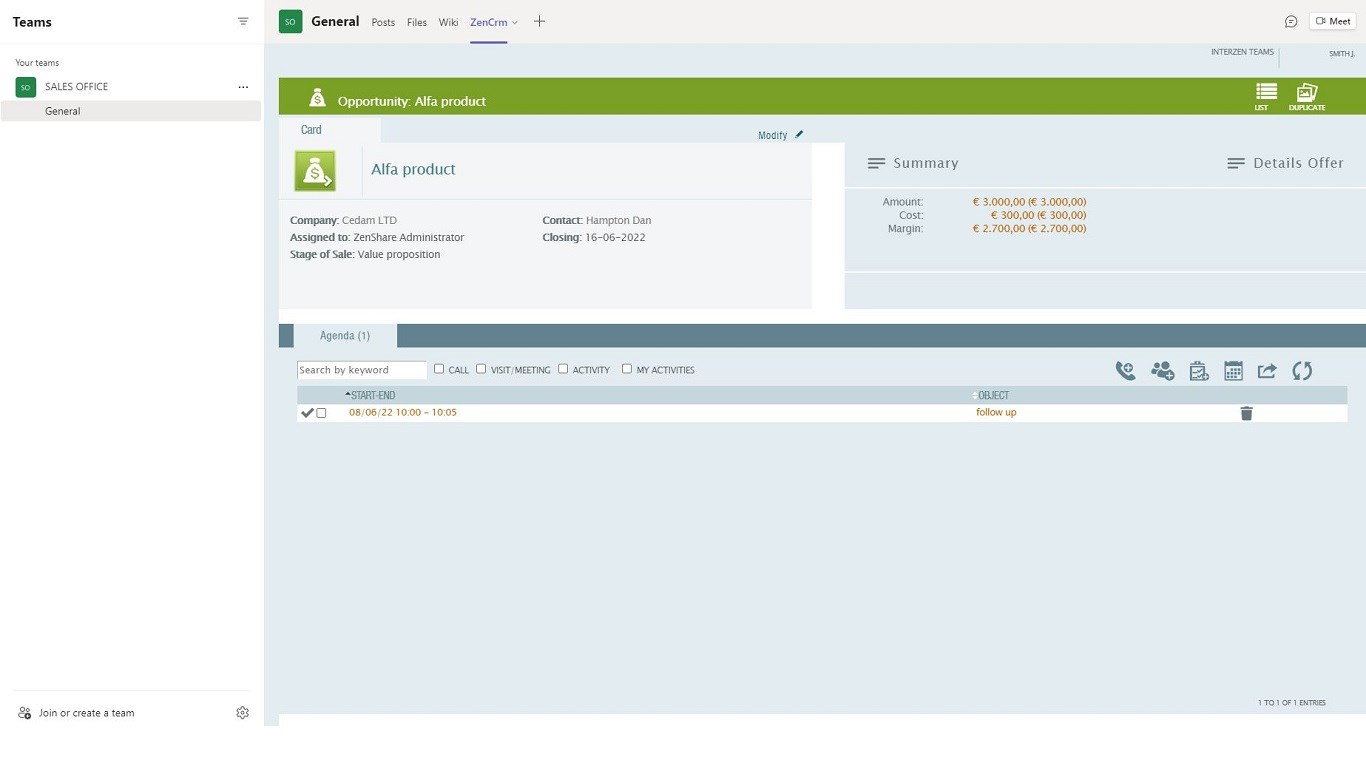Switch to the Files tab

417,22
